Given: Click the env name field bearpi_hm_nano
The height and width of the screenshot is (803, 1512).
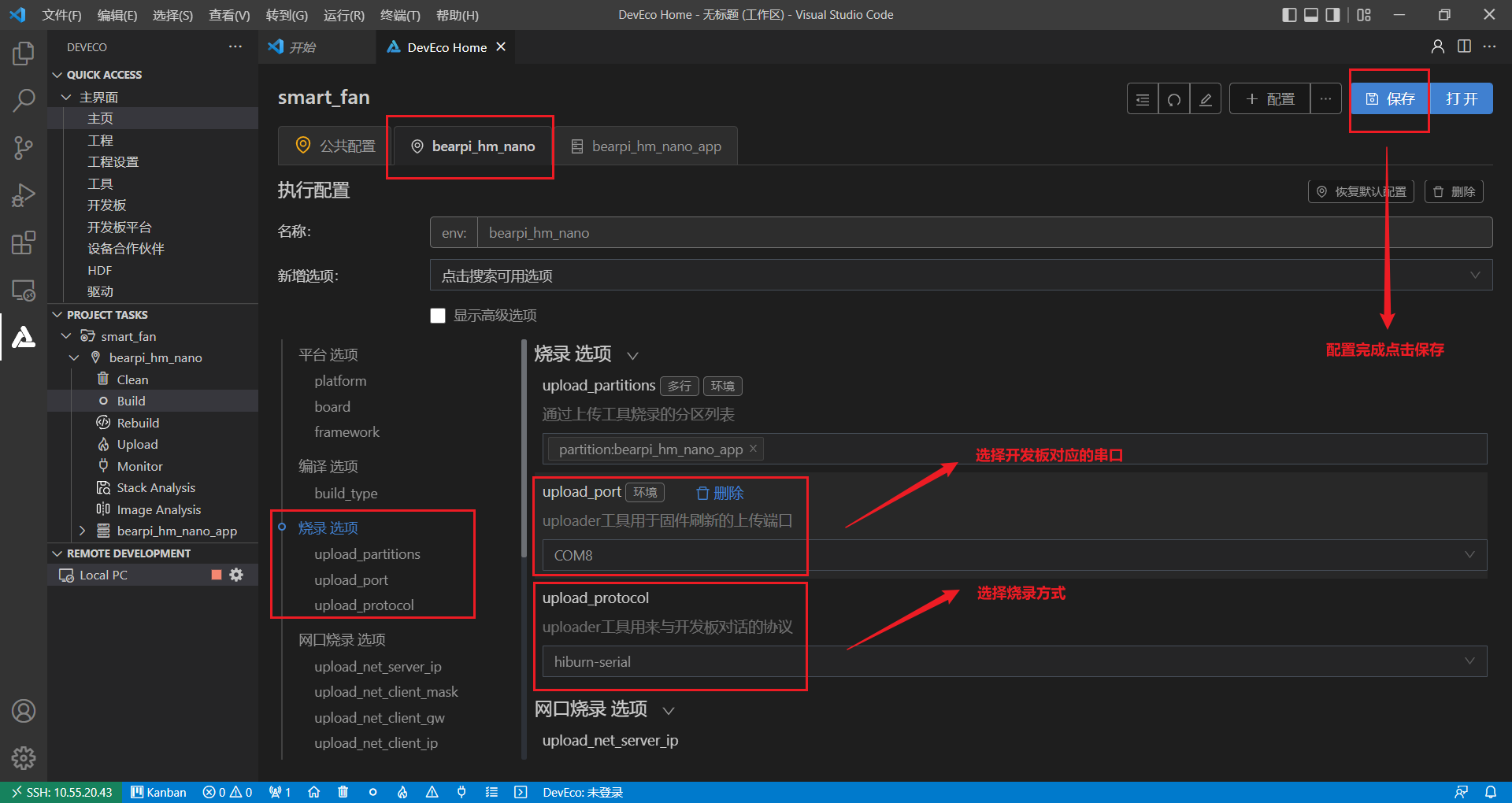Looking at the screenshot, I should (984, 233).
